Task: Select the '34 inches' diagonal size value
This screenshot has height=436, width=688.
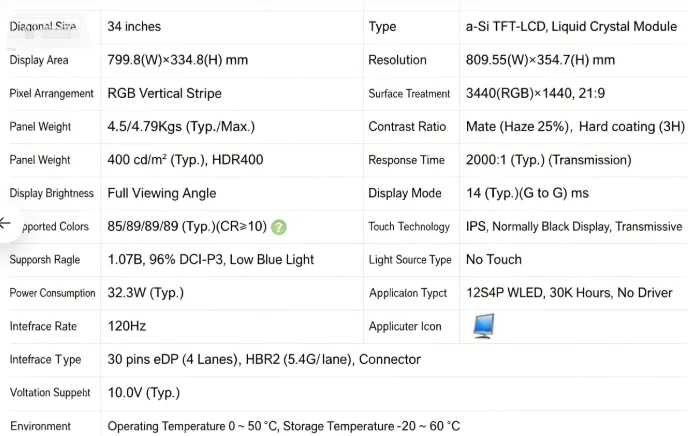Action: [x=134, y=26]
